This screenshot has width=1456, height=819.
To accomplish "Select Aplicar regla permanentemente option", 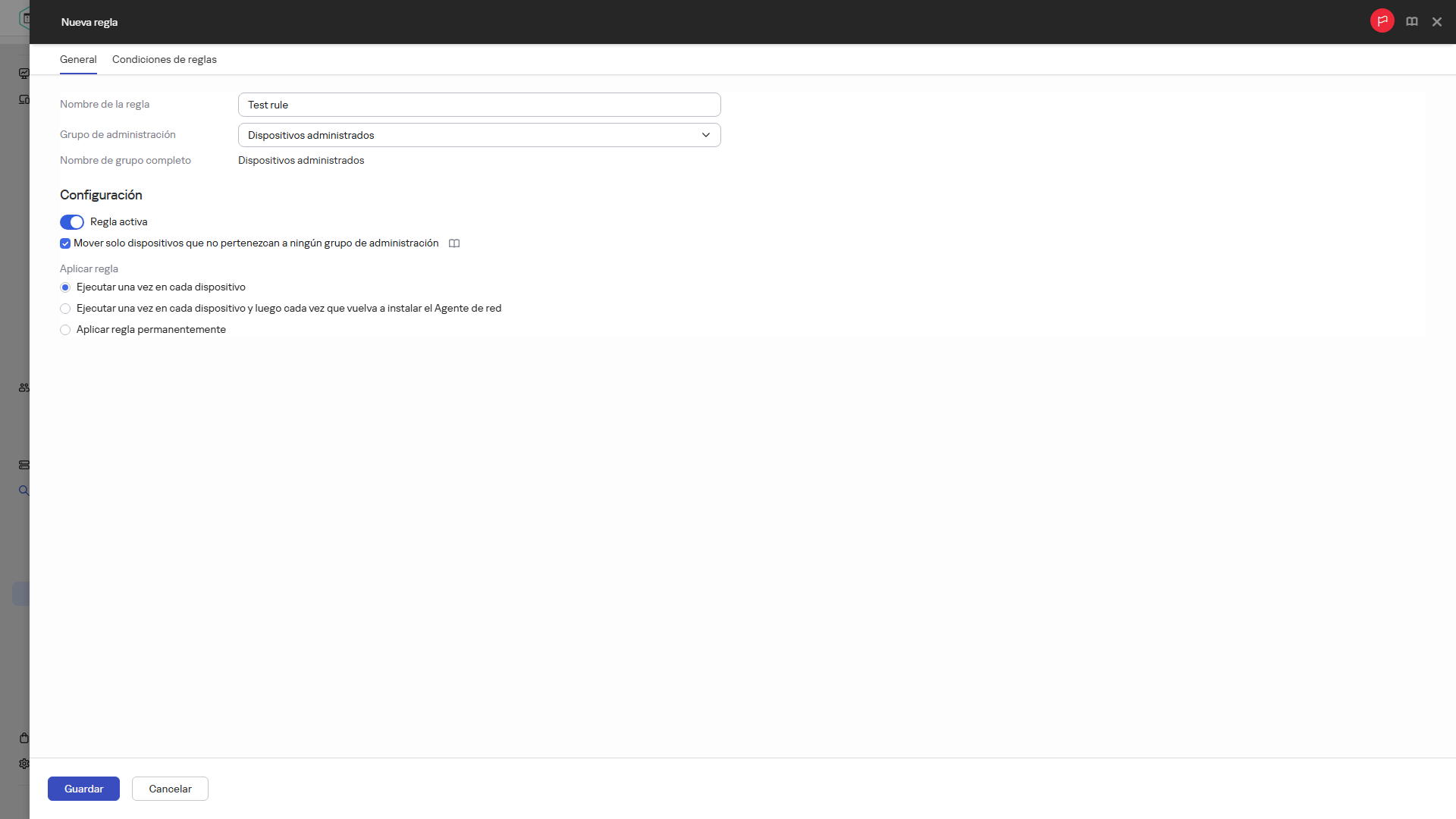I will [x=65, y=330].
